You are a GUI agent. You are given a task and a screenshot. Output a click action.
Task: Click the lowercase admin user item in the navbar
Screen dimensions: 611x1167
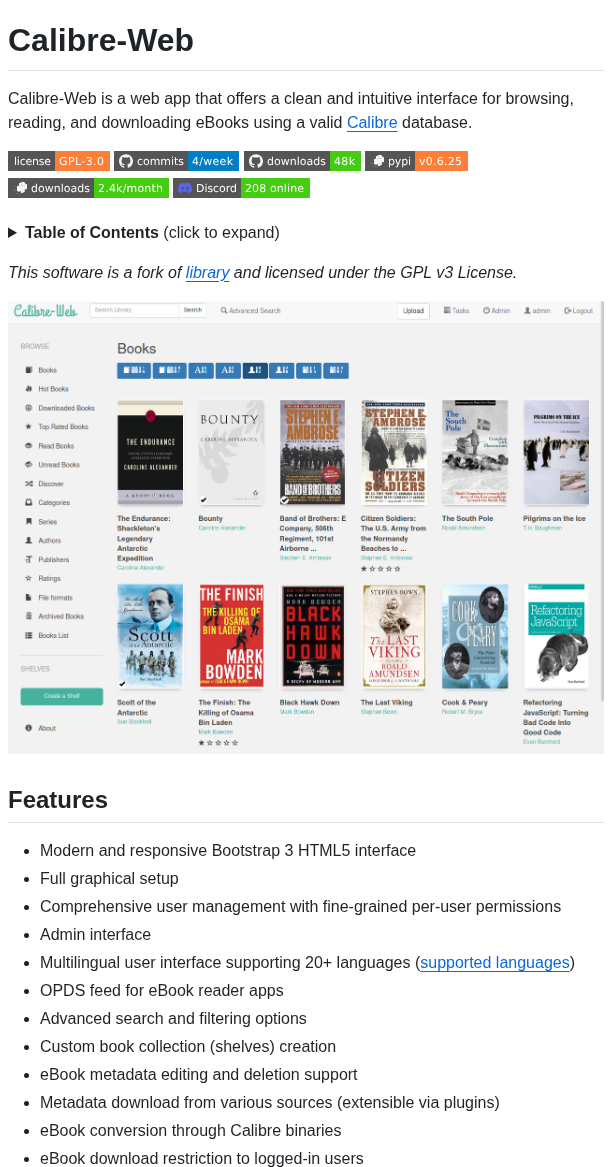point(537,310)
